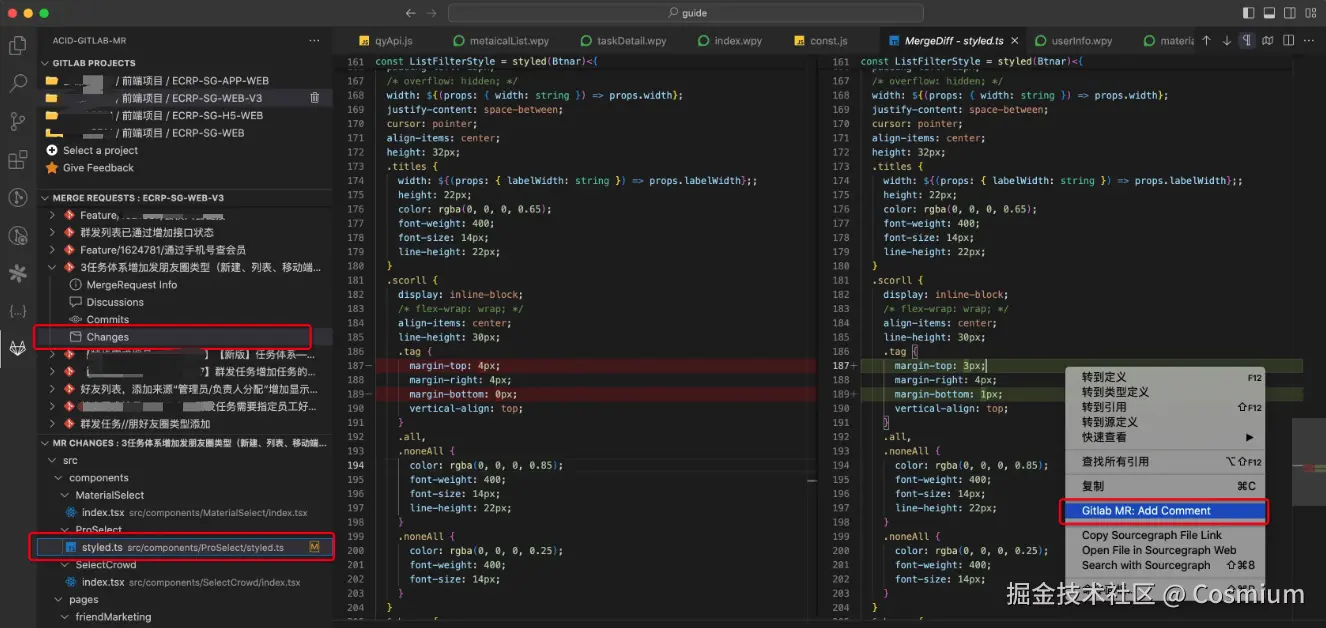Screen dimensions: 1326x628
Task: Click Give Feedback link
Action: 98,168
